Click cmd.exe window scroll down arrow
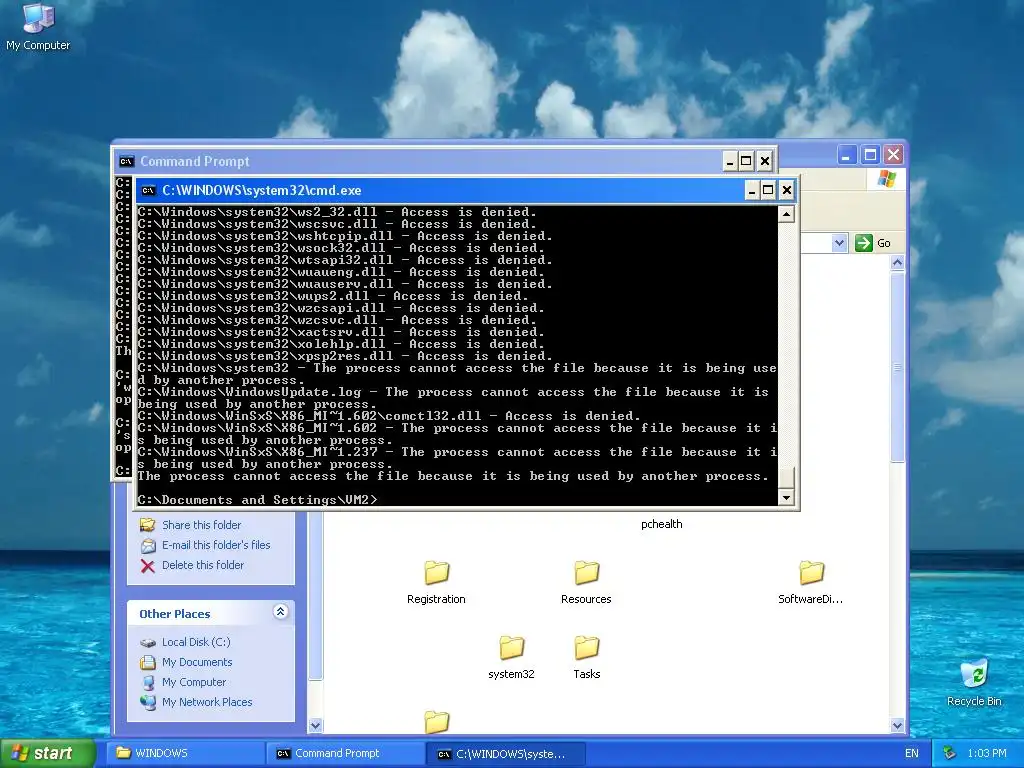Image resolution: width=1024 pixels, height=768 pixels. coord(786,498)
